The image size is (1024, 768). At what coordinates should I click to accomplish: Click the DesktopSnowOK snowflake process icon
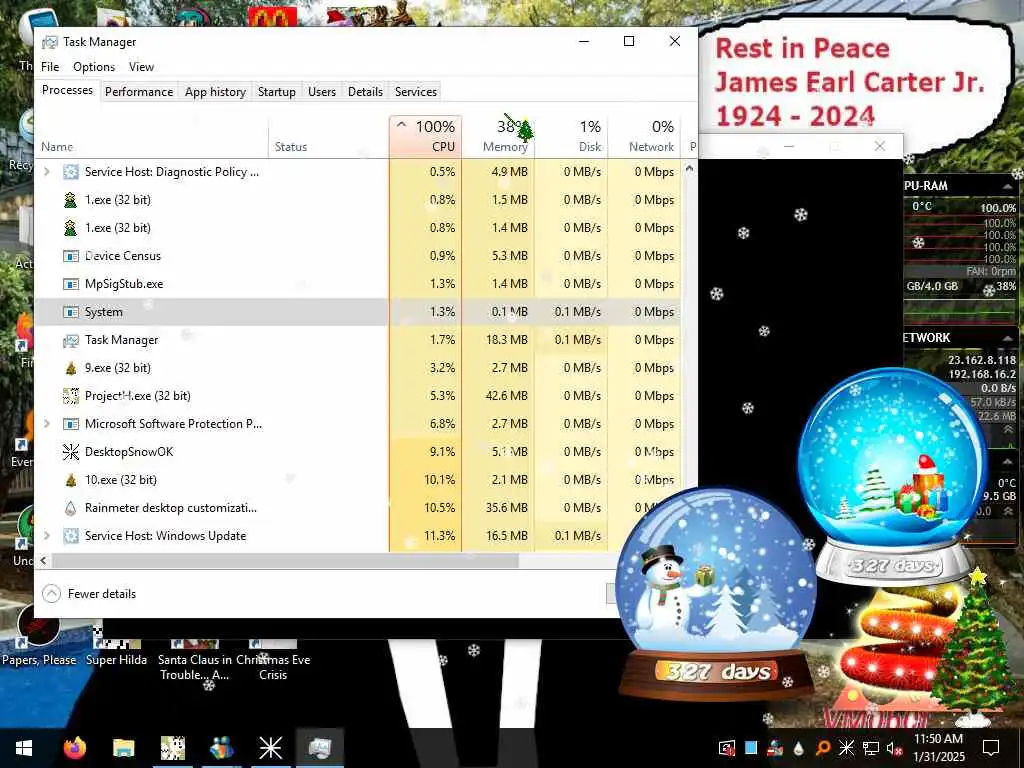point(71,452)
